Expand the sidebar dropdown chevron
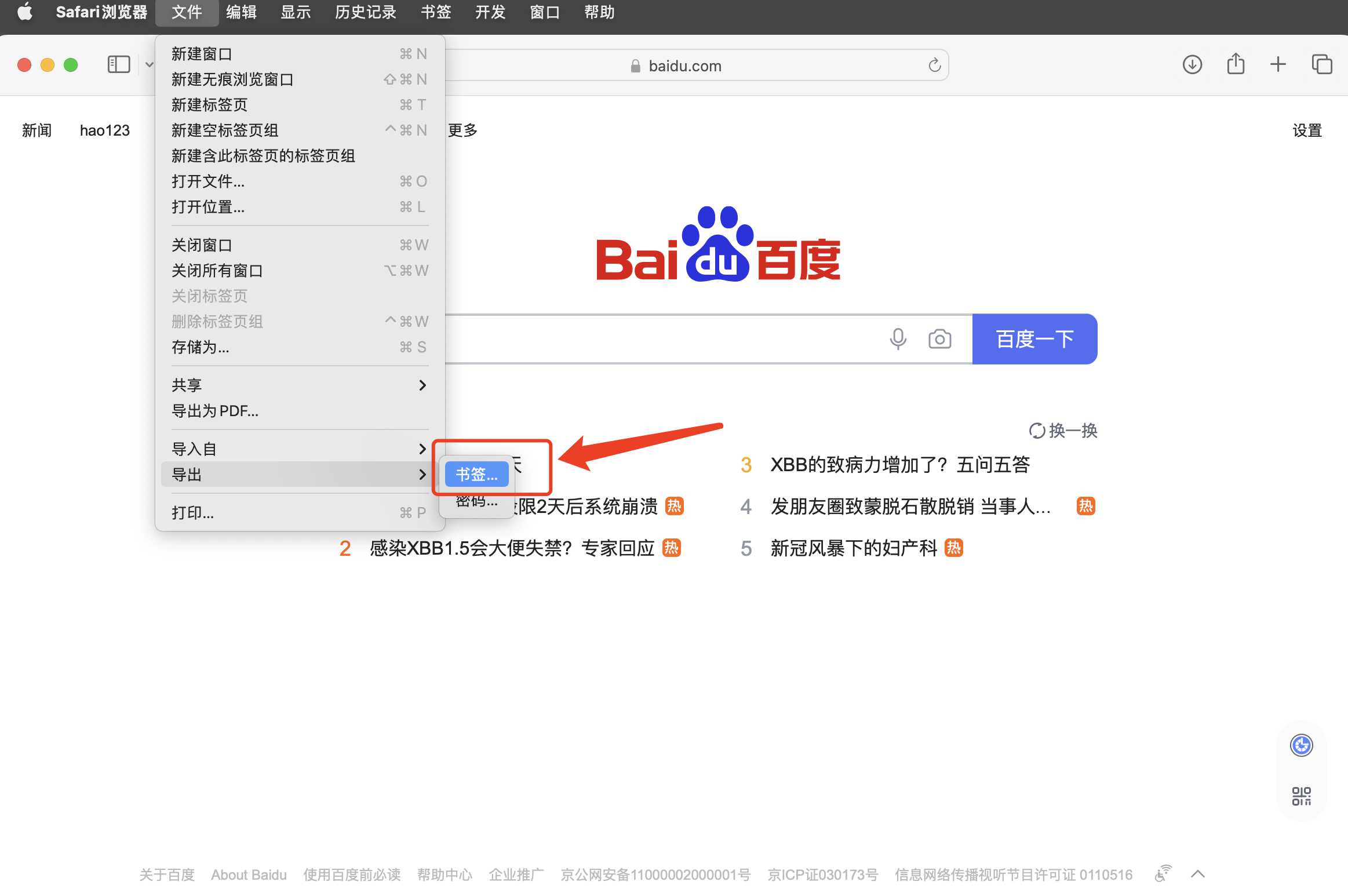Image resolution: width=1348 pixels, height=896 pixels. click(x=149, y=64)
